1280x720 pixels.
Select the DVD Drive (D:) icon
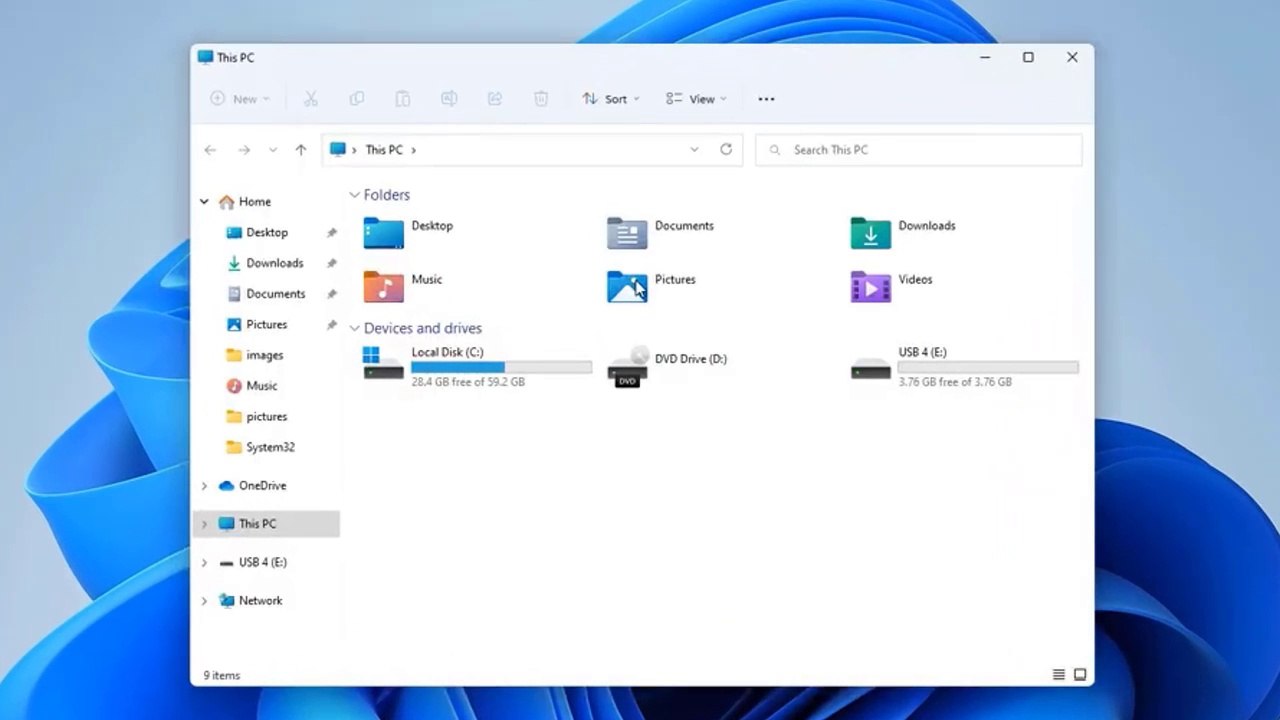pyautogui.click(x=627, y=367)
